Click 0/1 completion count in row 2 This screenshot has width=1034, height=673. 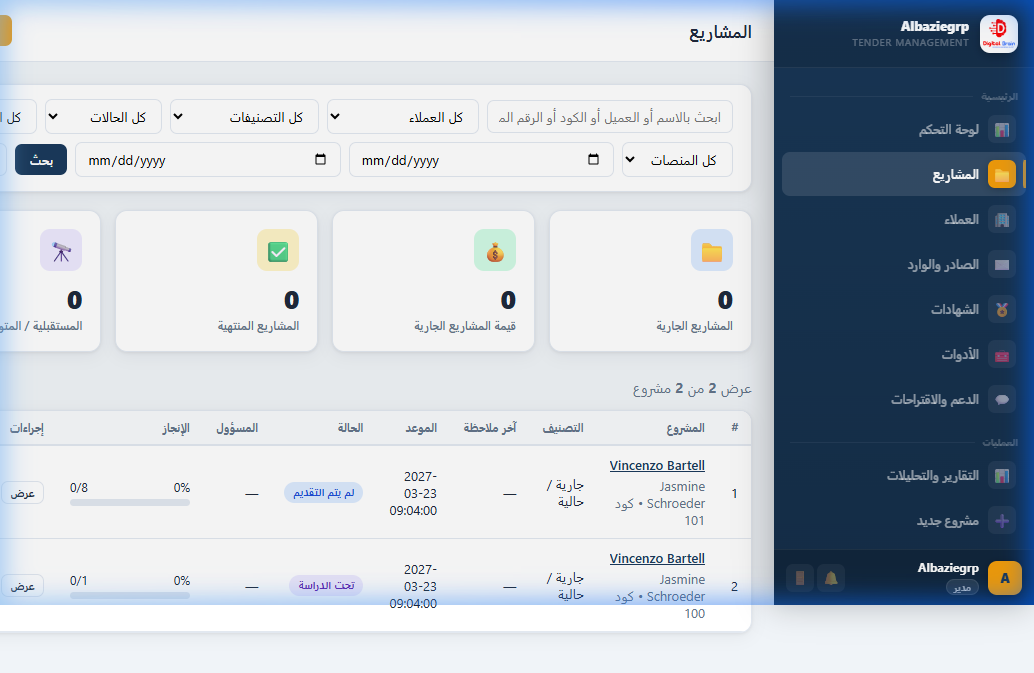(78, 581)
